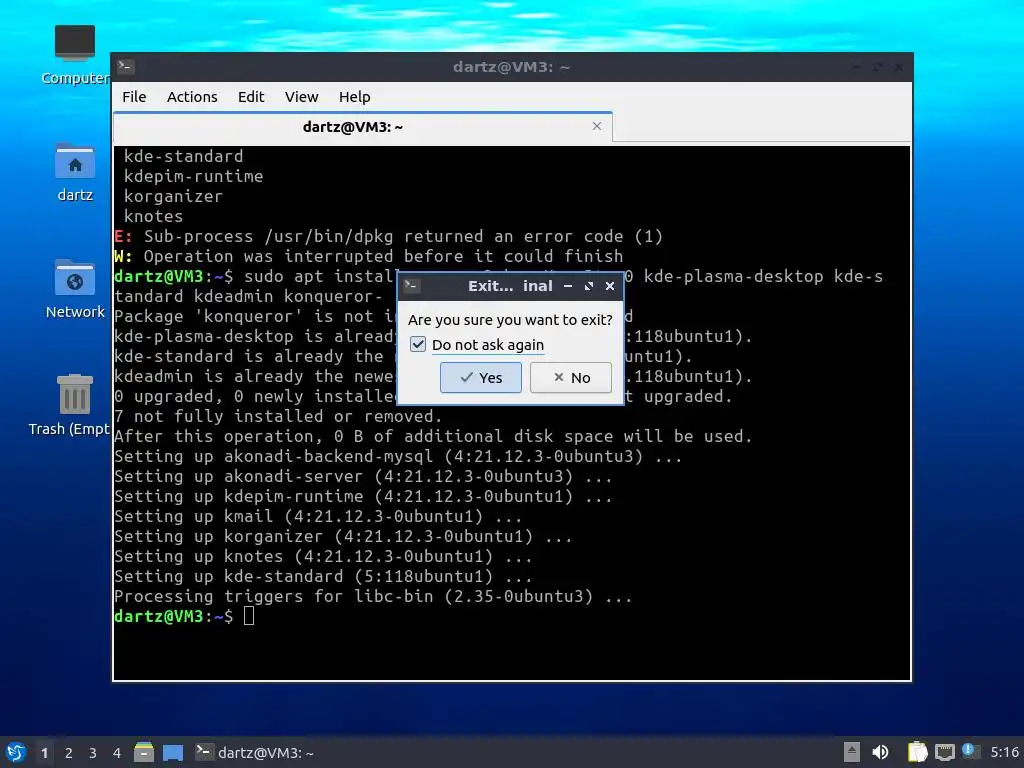This screenshot has width=1024, height=768.
Task: Close the dartz@VM3 terminal tab with its X
Action: coord(597,126)
